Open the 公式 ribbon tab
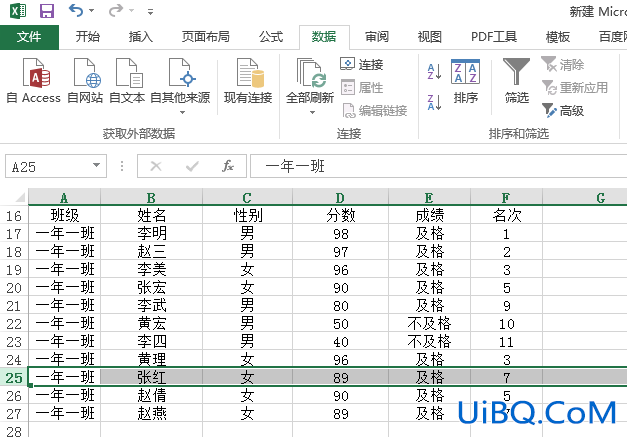The height and width of the screenshot is (437, 627). (x=271, y=37)
